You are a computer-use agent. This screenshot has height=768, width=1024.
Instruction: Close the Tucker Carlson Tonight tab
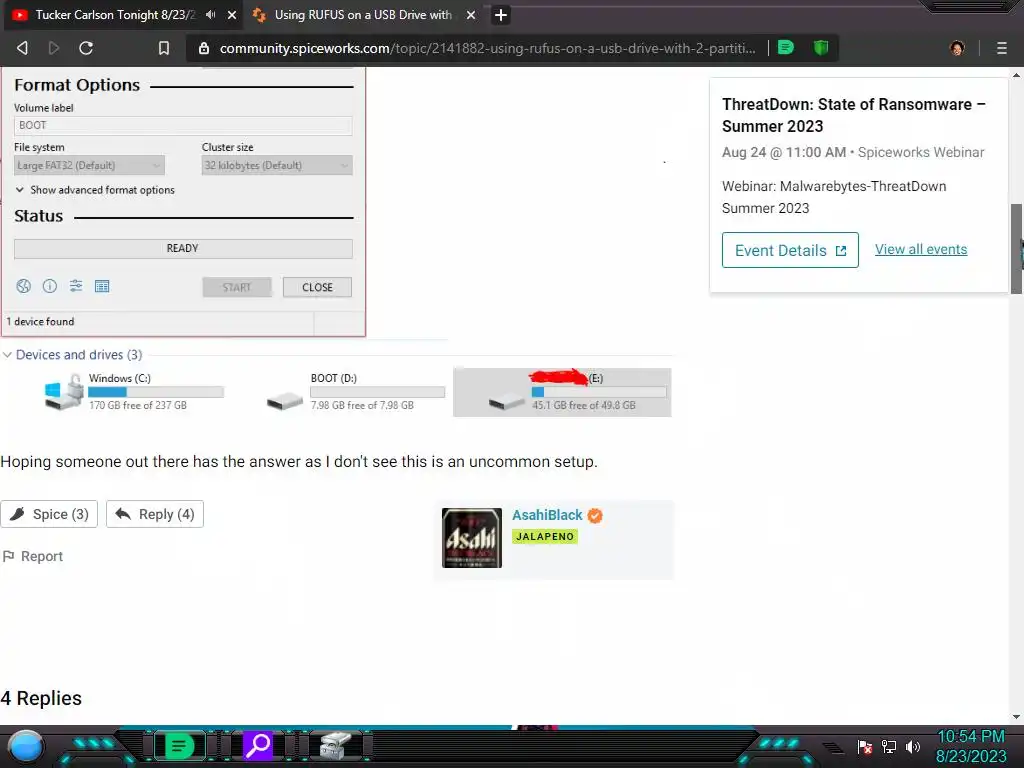tap(232, 15)
